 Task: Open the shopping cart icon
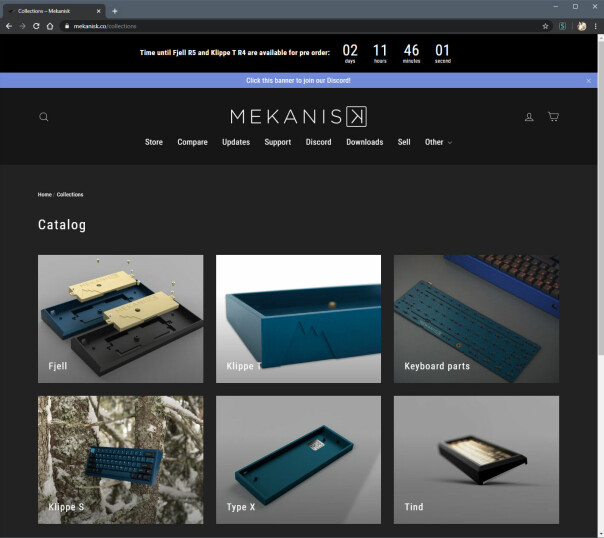coord(554,116)
